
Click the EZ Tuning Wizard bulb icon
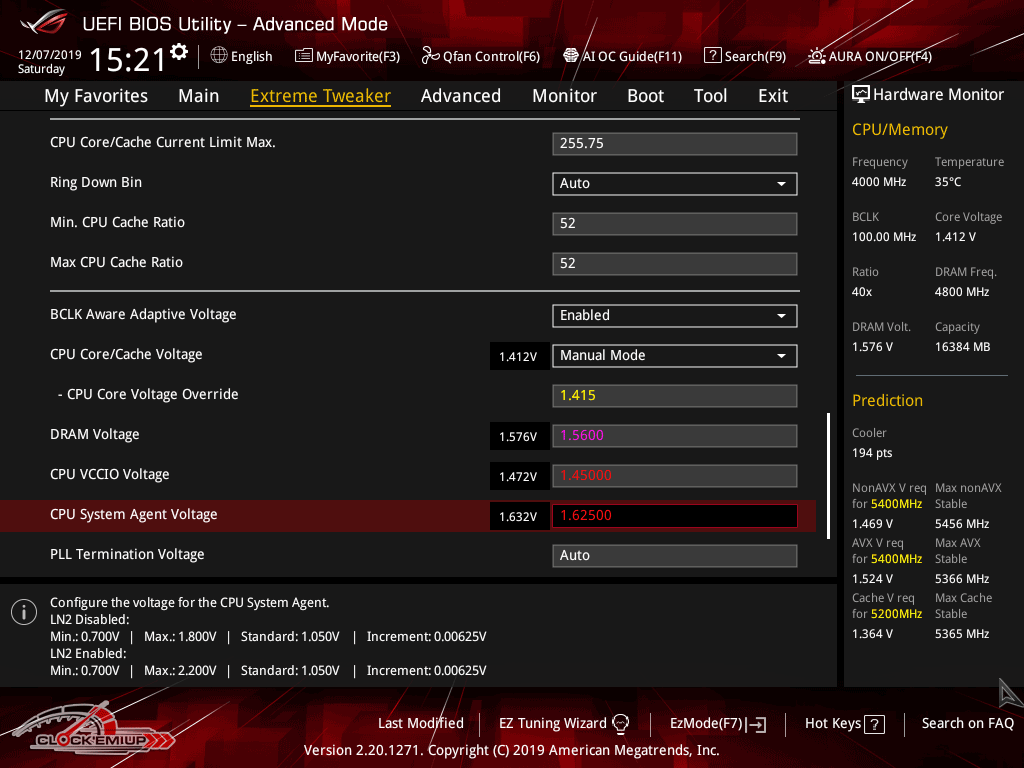620,723
